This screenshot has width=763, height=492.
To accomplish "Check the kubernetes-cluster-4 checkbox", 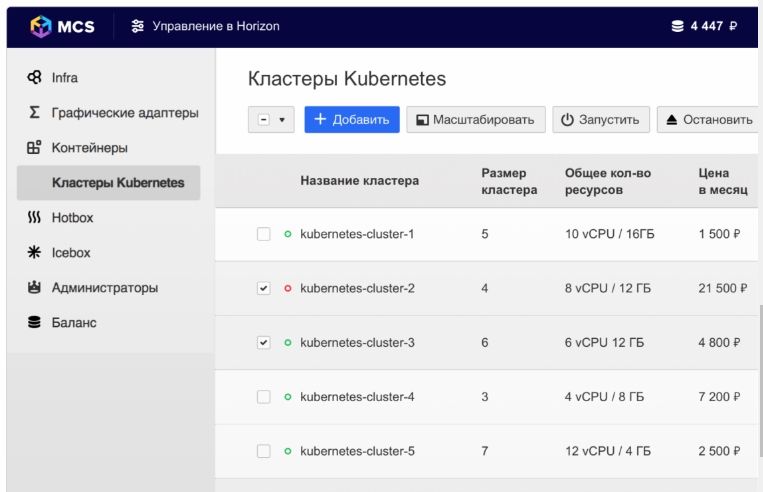I will [263, 397].
